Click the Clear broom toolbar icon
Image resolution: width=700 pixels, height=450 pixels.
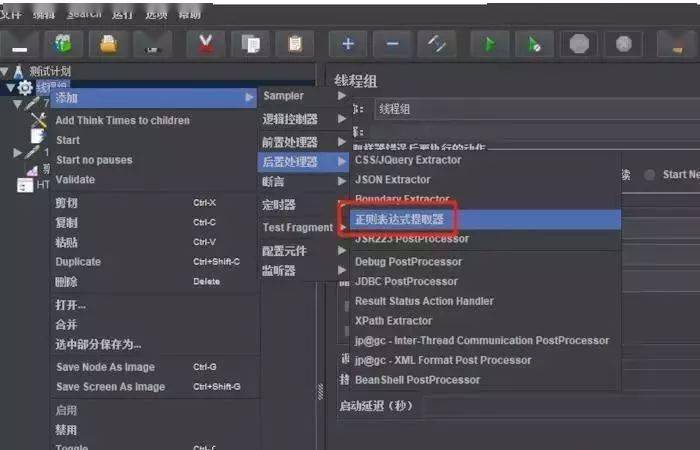coord(676,44)
